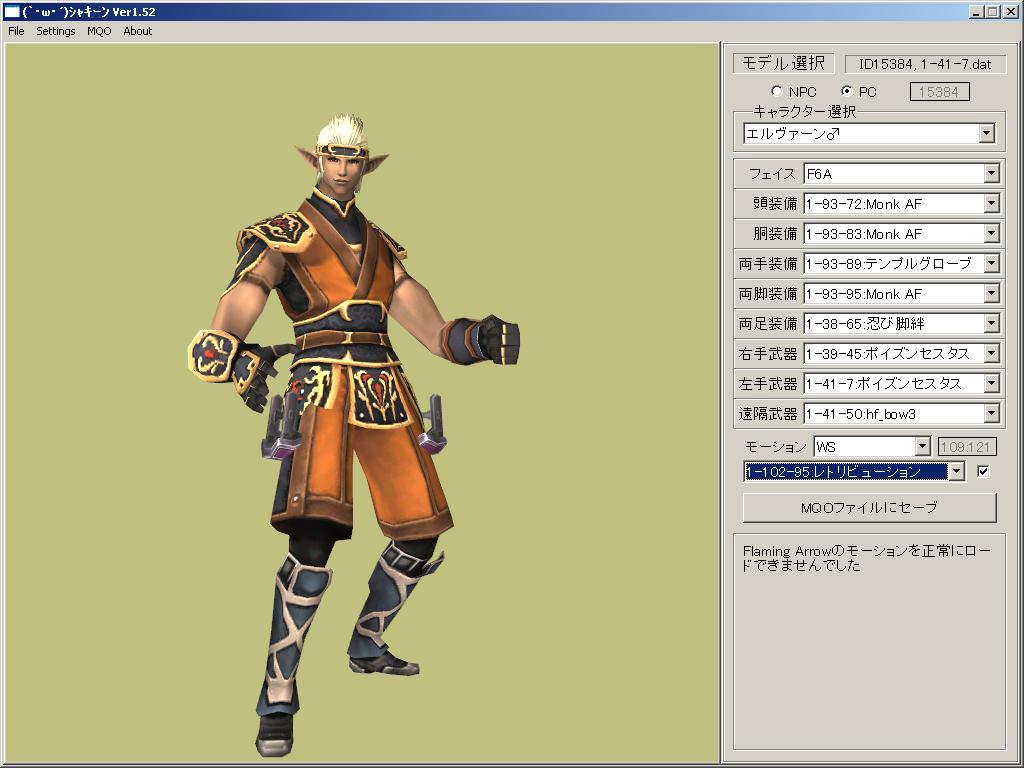The image size is (1024, 768).
Task: Click the application icon in the title bar
Action: point(11,11)
